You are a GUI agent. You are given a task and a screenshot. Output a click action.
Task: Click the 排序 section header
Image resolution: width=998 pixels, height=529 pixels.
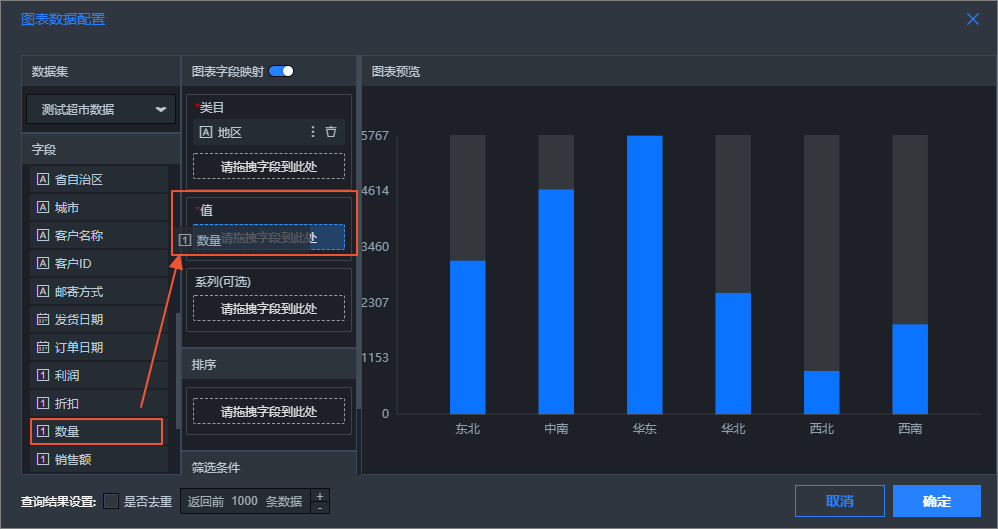coord(269,364)
